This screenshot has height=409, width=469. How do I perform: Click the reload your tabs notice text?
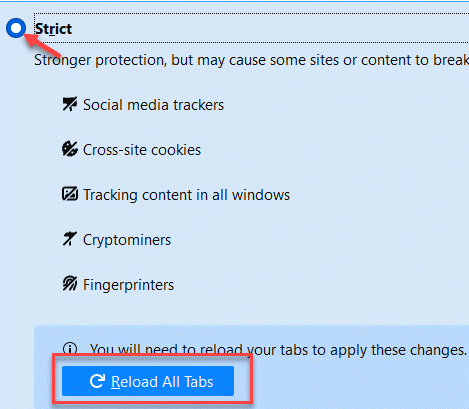point(278,350)
